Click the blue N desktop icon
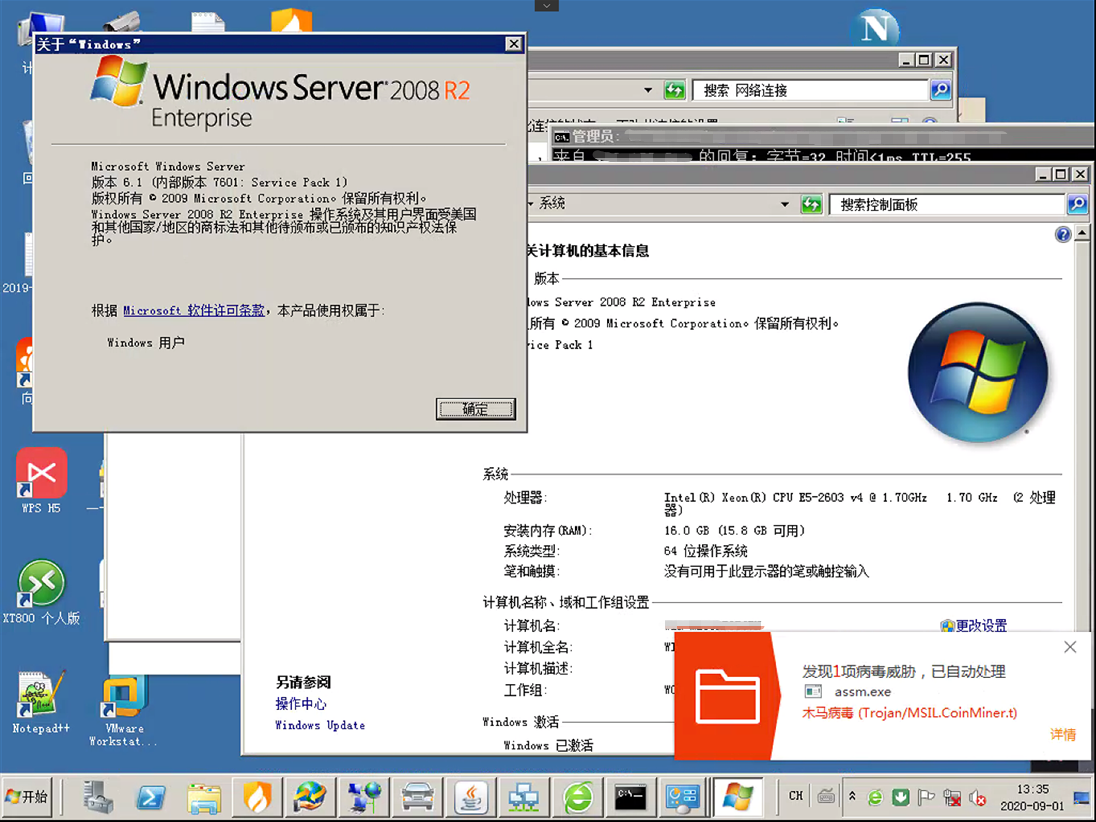The width and height of the screenshot is (1096, 822). click(874, 29)
